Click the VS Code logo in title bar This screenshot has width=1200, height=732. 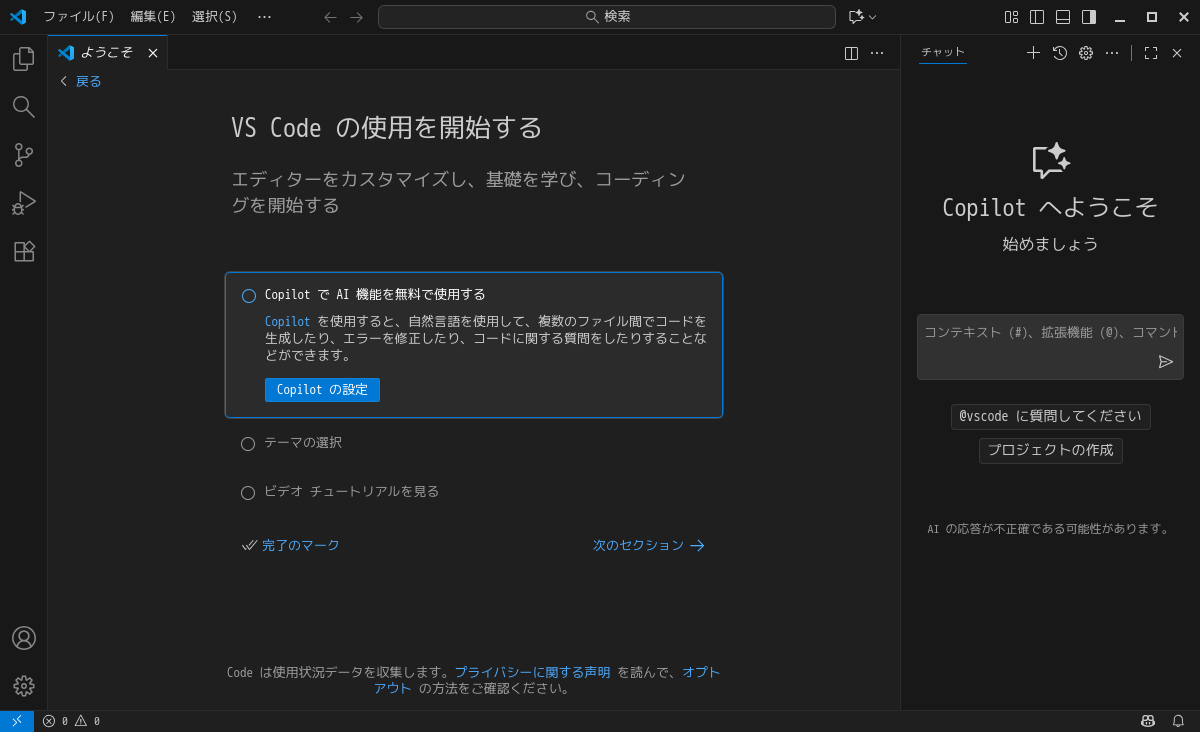tap(17, 17)
